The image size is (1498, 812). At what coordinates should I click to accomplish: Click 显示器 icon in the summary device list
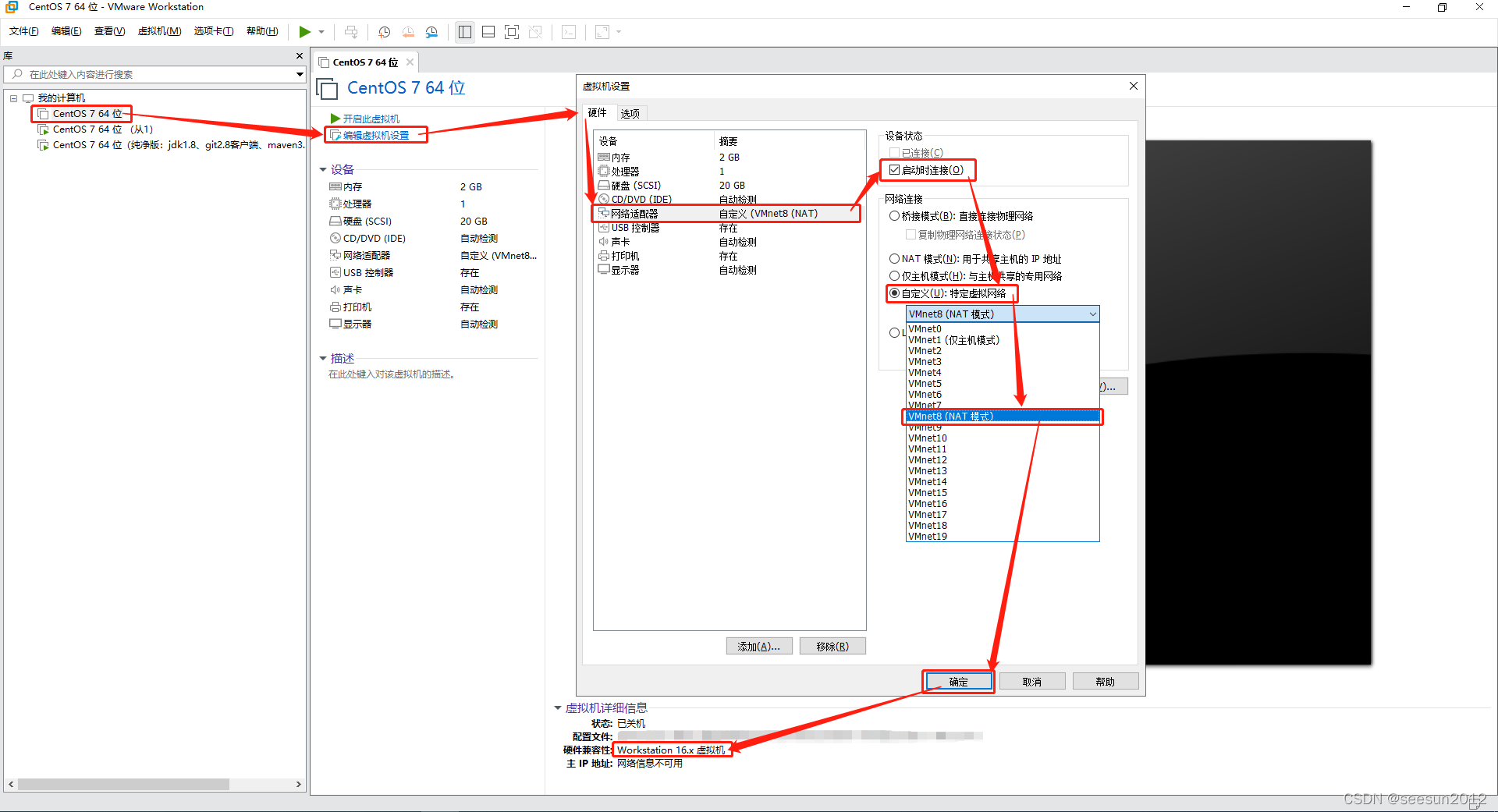[x=335, y=324]
